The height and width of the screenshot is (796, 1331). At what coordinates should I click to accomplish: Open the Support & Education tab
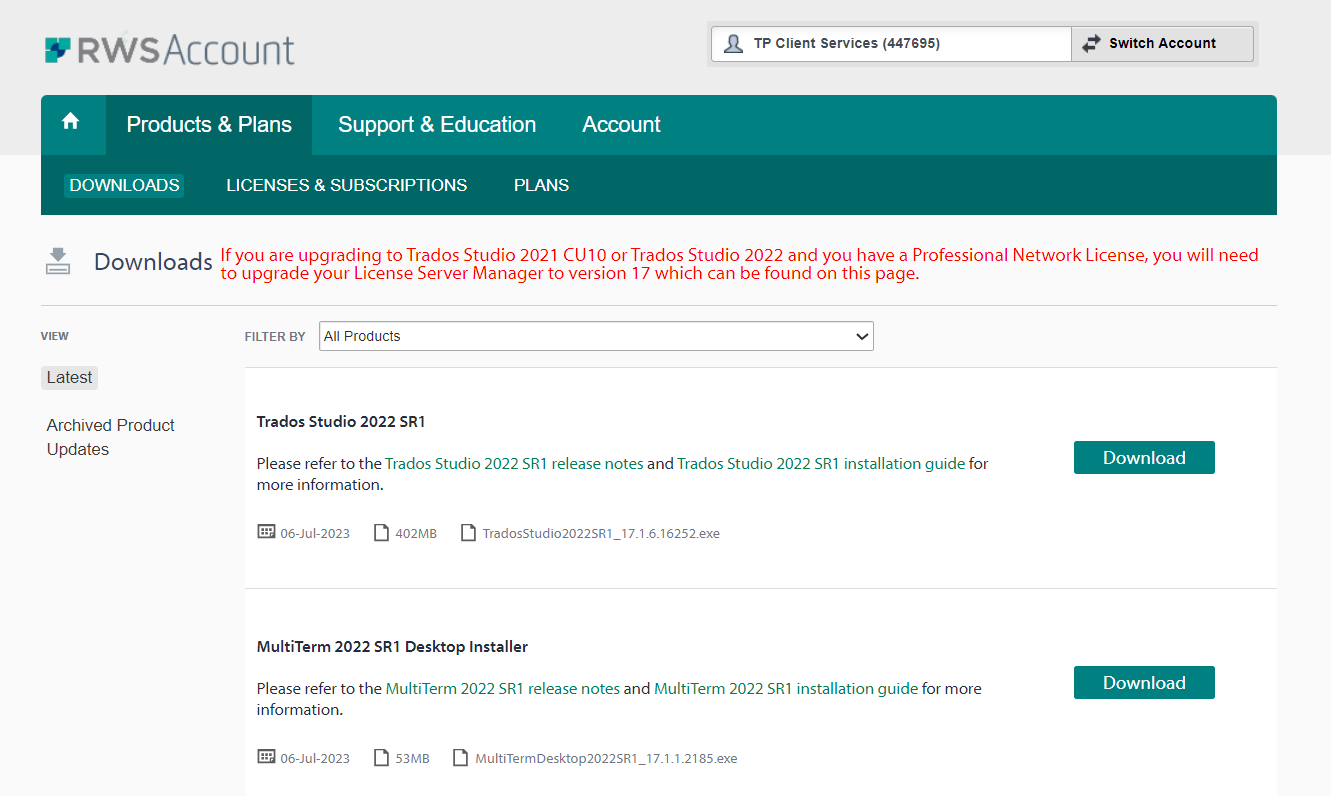click(x=437, y=125)
